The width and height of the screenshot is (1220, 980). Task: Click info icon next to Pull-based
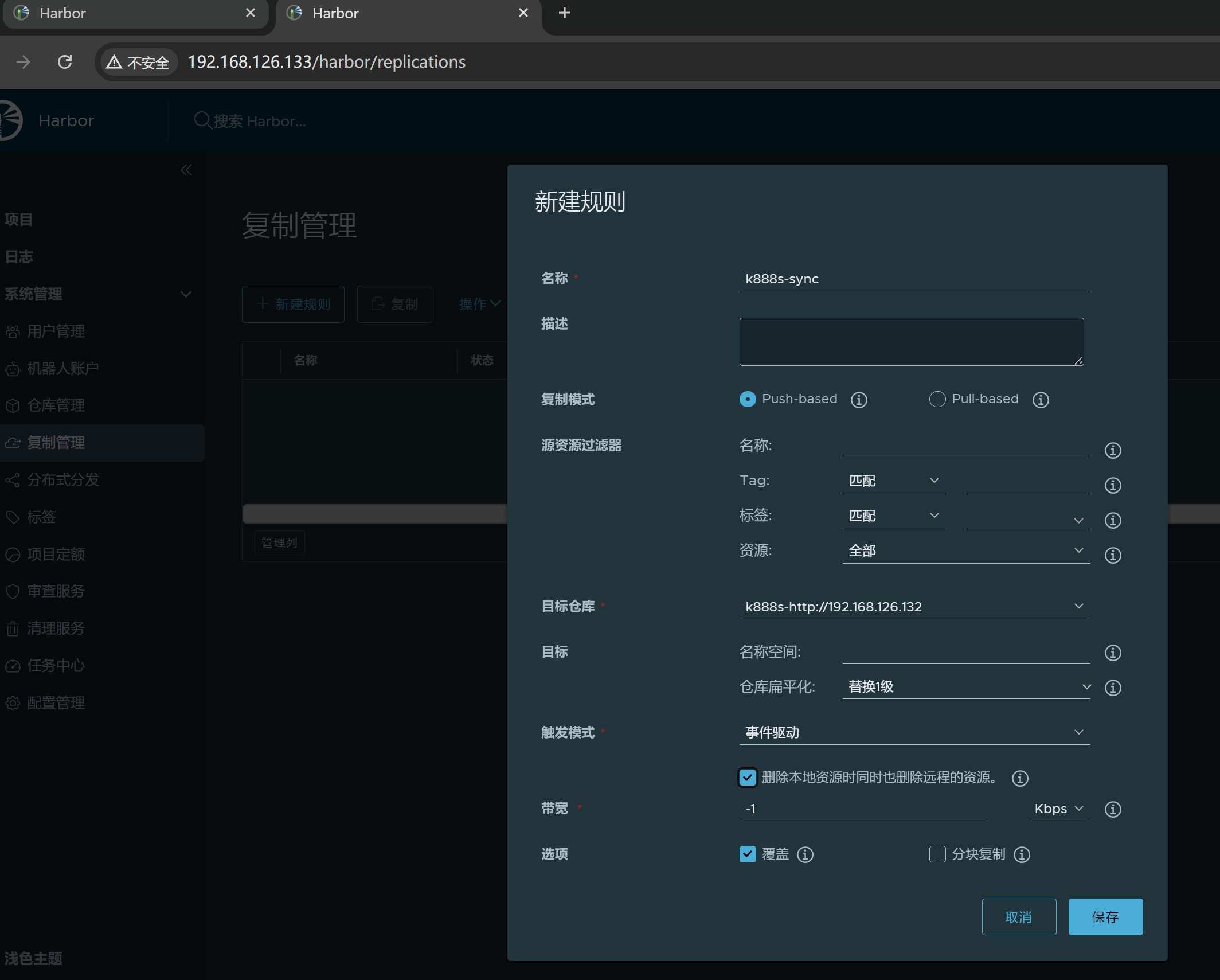[1041, 400]
